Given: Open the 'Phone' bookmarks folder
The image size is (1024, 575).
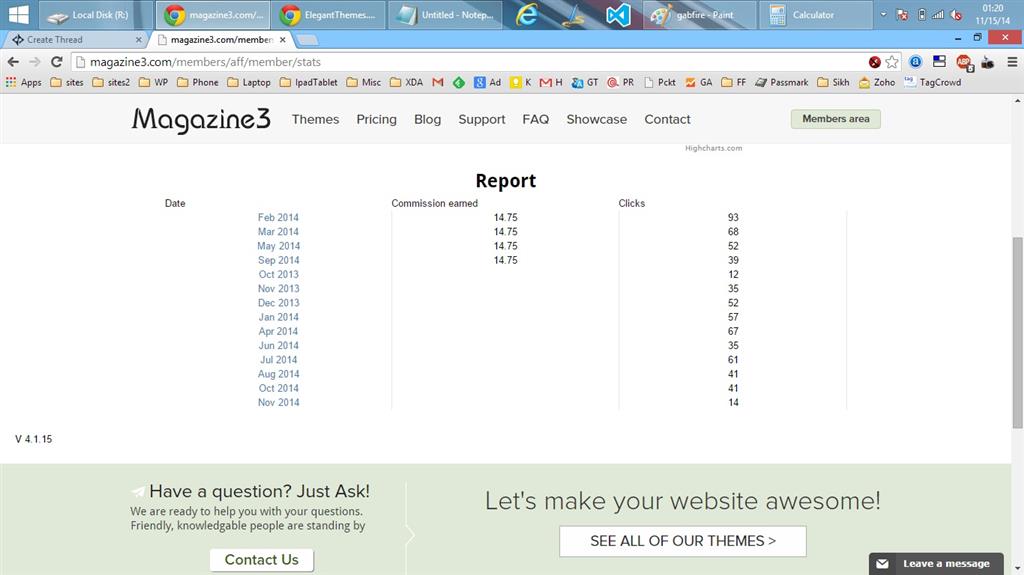Looking at the screenshot, I should [x=198, y=82].
